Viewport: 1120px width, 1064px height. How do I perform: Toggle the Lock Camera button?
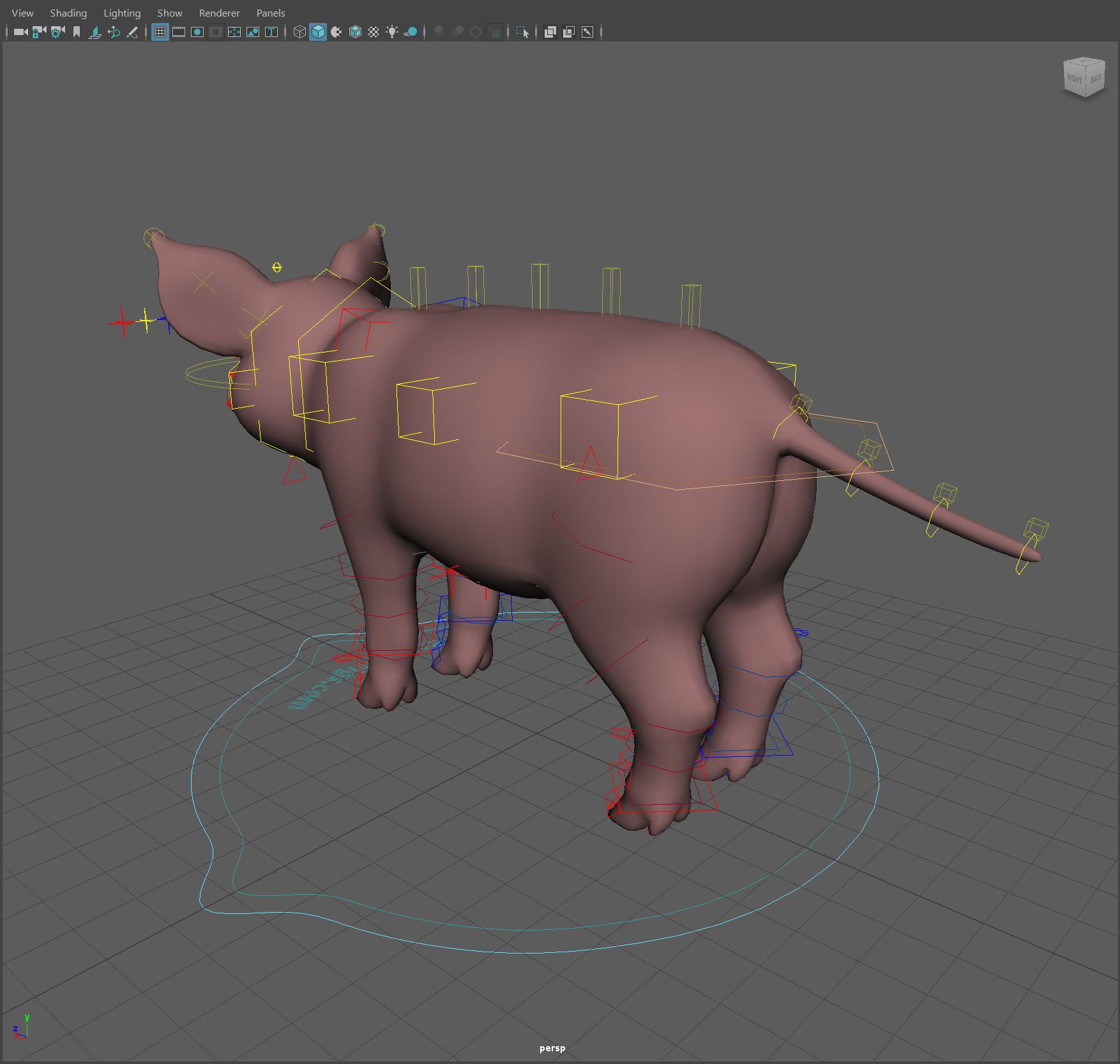pos(39,32)
